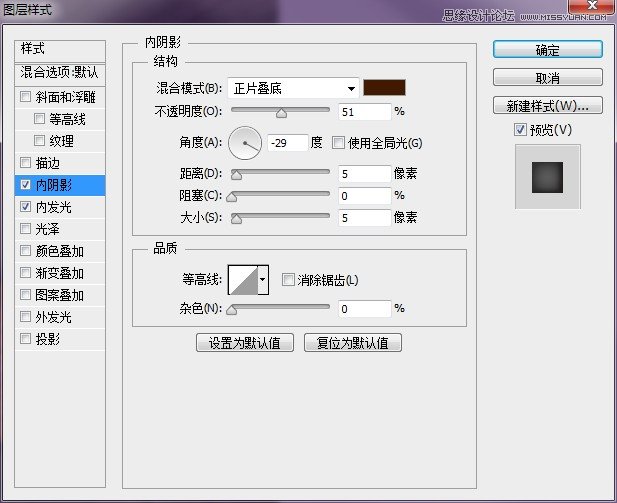Close the 图层样式 dialog
This screenshot has height=503, width=617.
click(x=591, y=6)
